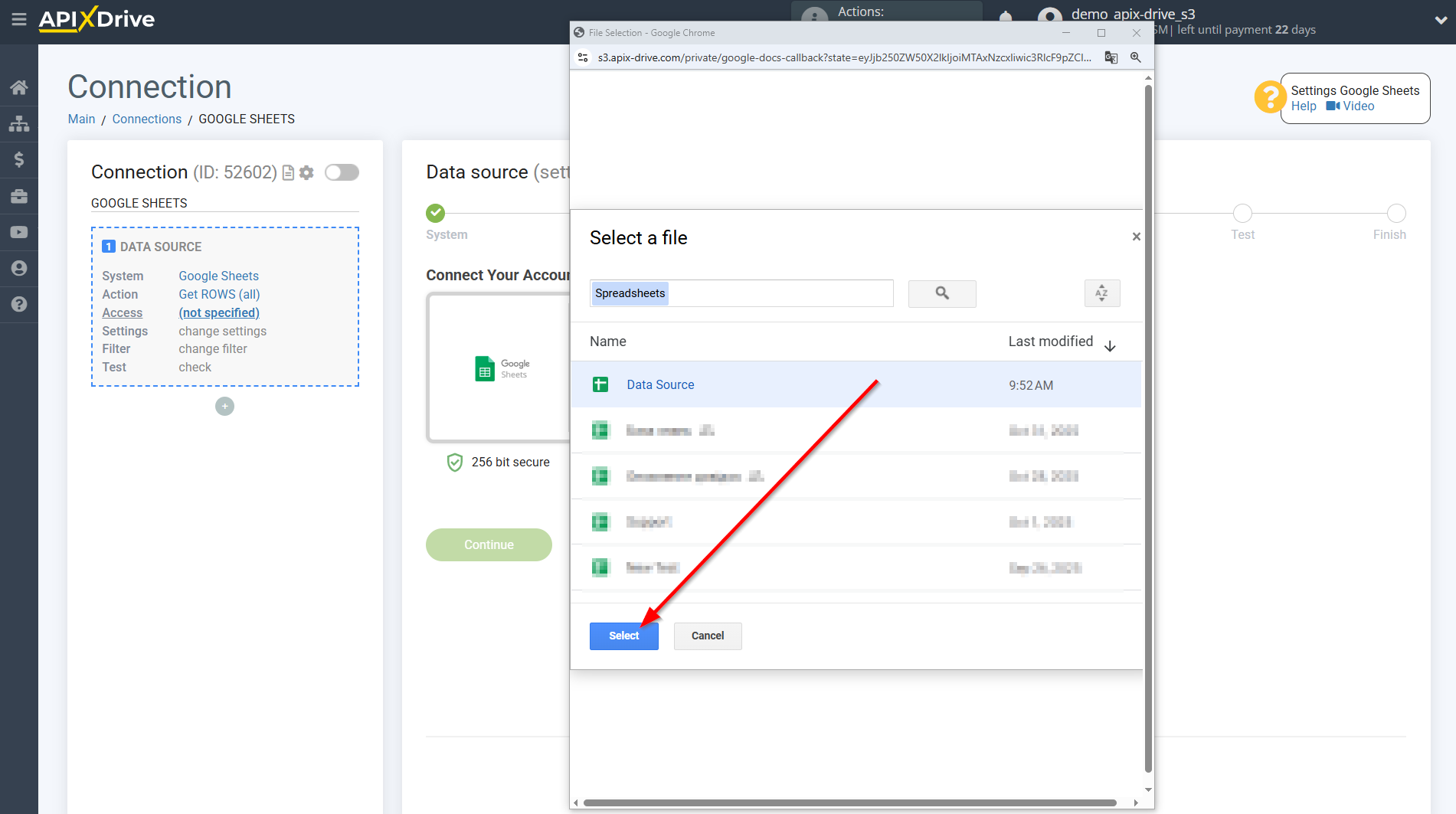This screenshot has width=1456, height=814.
Task: Select the Home icon in the sidebar
Action: (19, 87)
